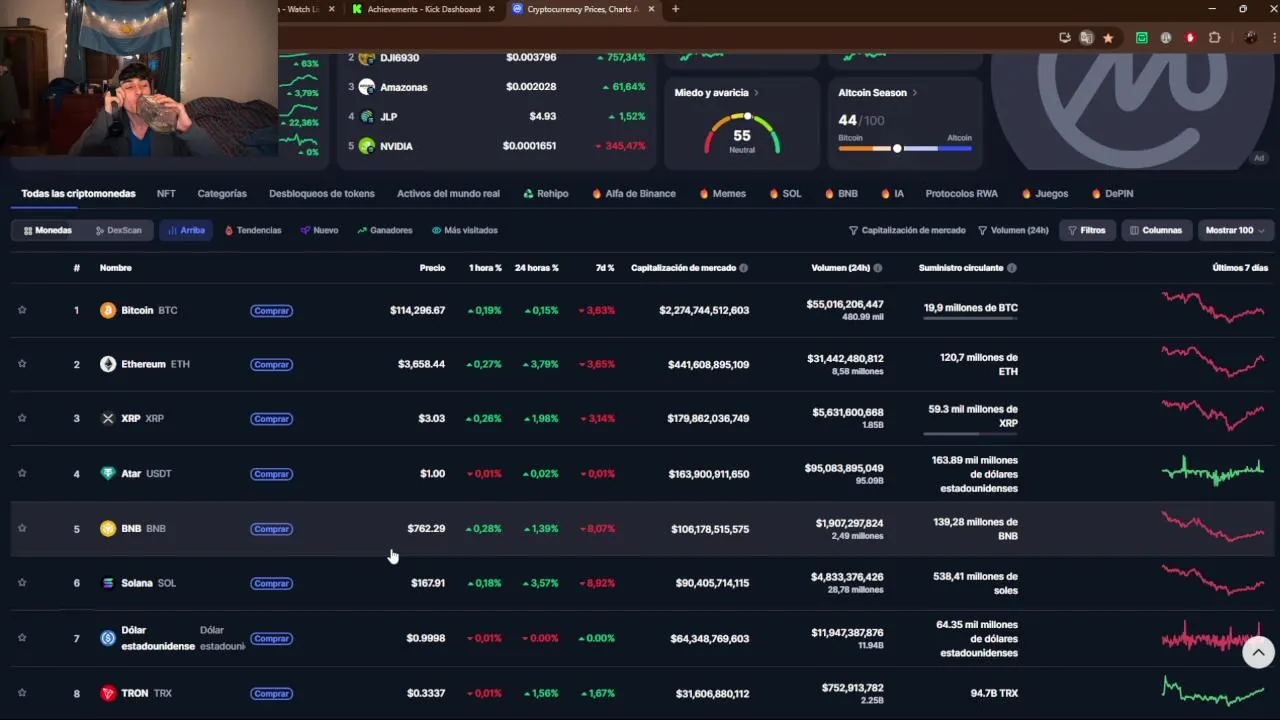Click Comprar button for Bitcoin

[271, 311]
